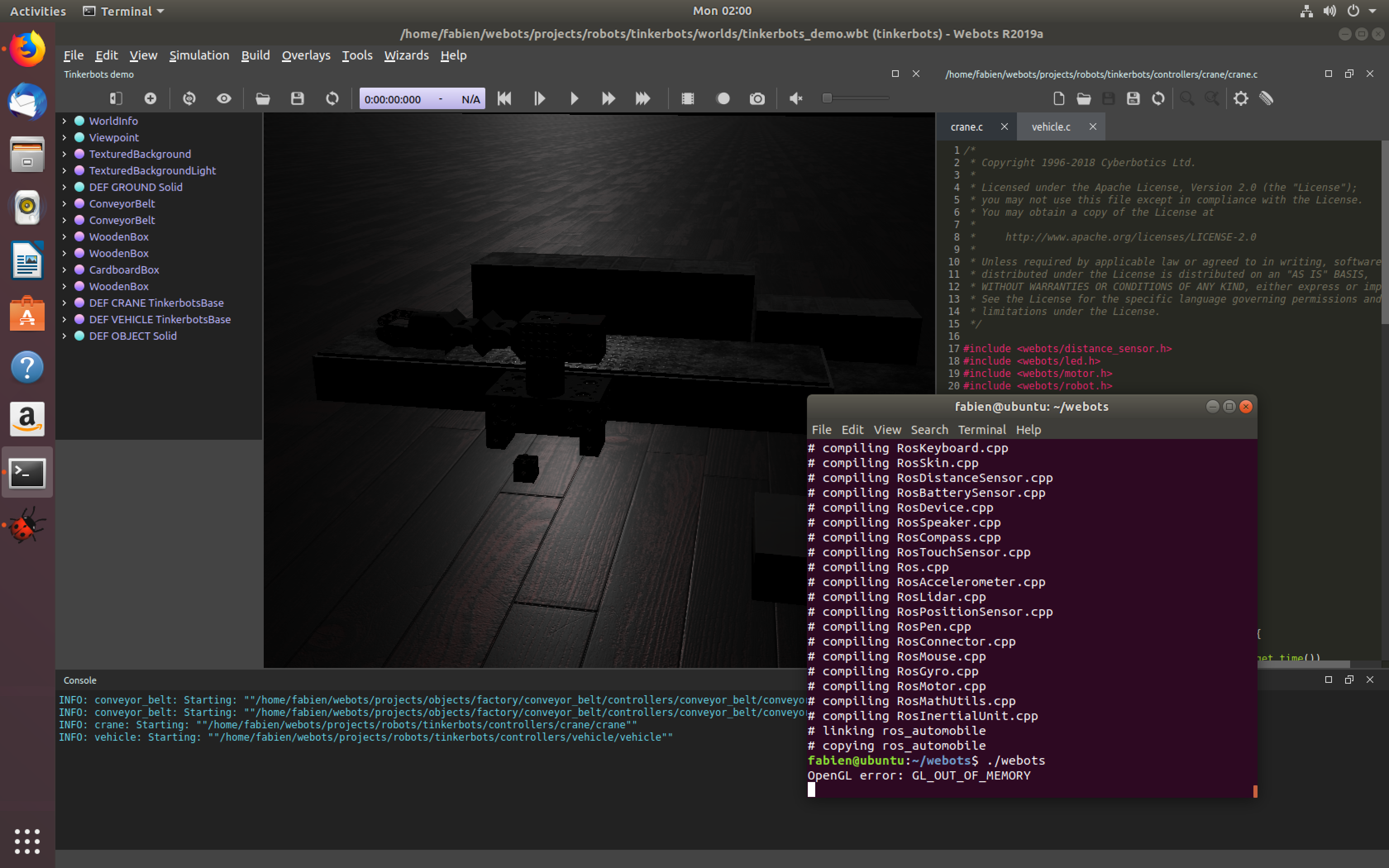1389x868 pixels.
Task: Open a different world file
Action: tap(263, 98)
